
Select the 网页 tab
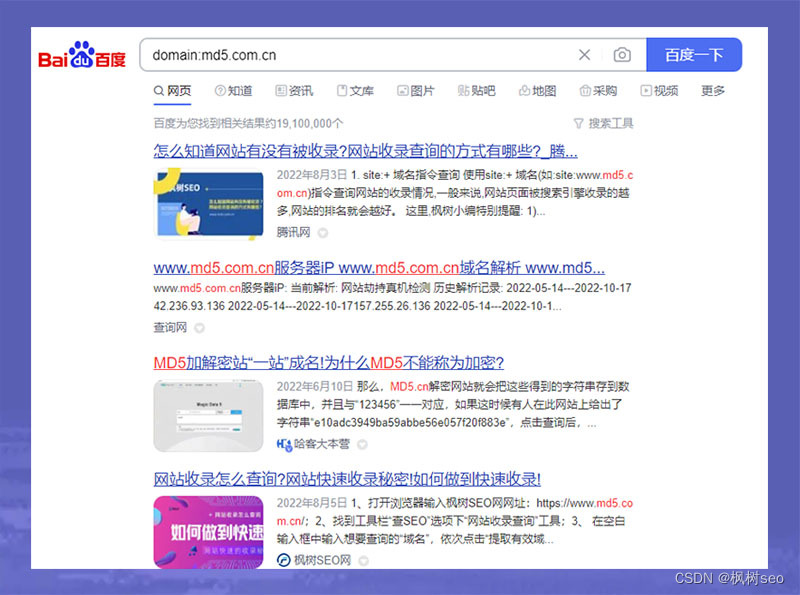pos(172,91)
